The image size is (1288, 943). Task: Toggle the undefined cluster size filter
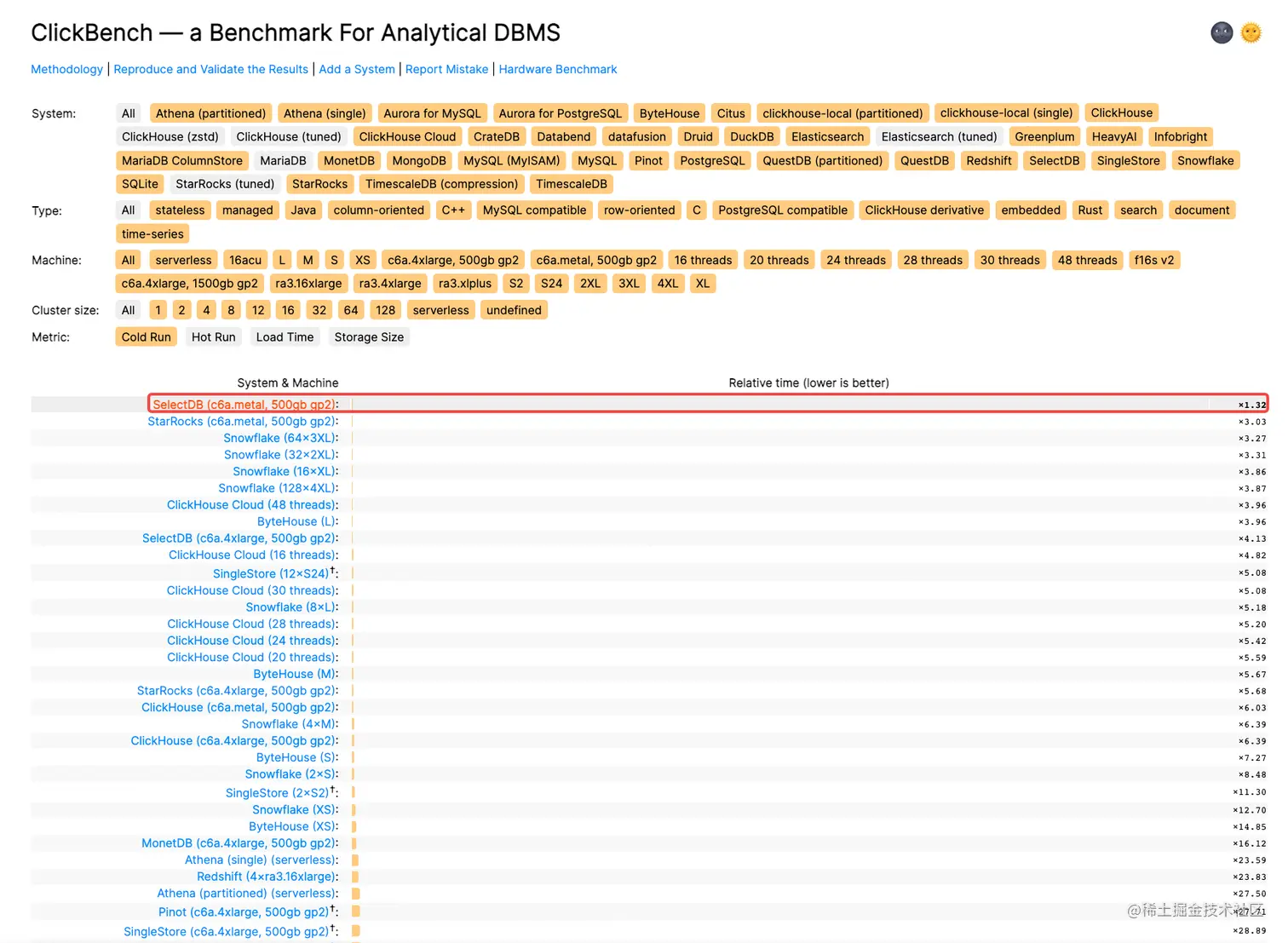(514, 311)
